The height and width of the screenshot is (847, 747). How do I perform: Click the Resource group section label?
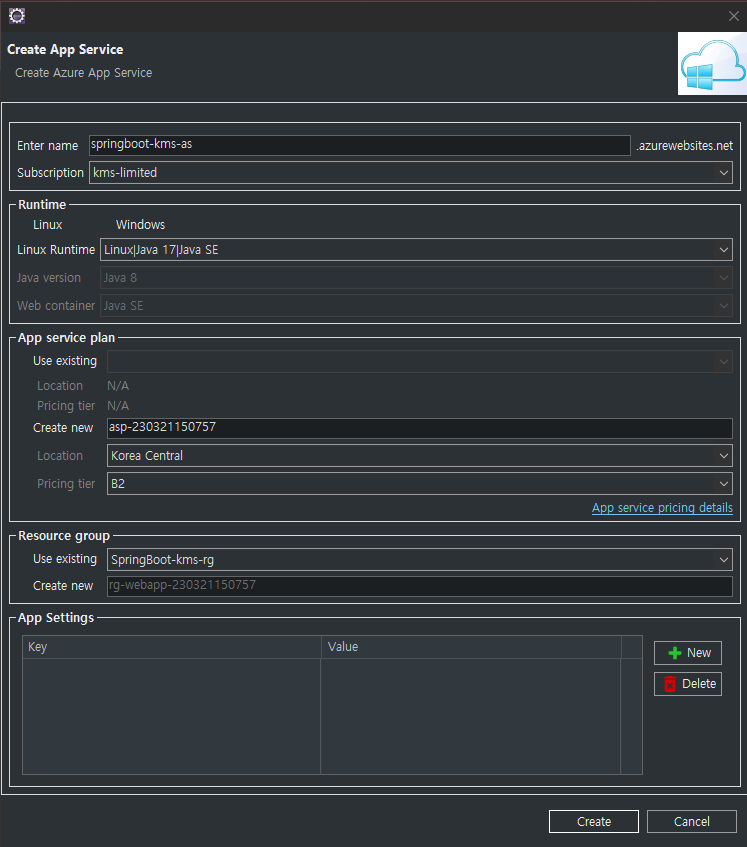pos(64,536)
